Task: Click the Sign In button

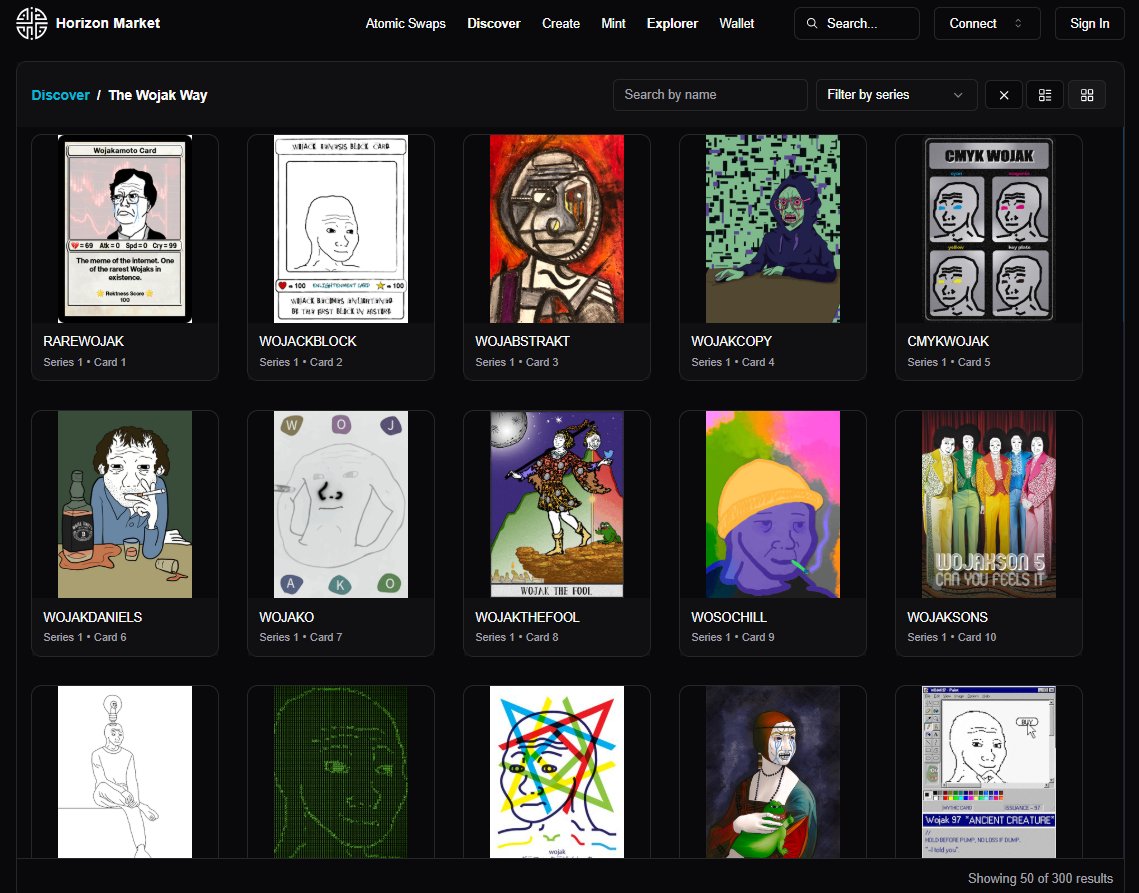Action: pyautogui.click(x=1089, y=23)
